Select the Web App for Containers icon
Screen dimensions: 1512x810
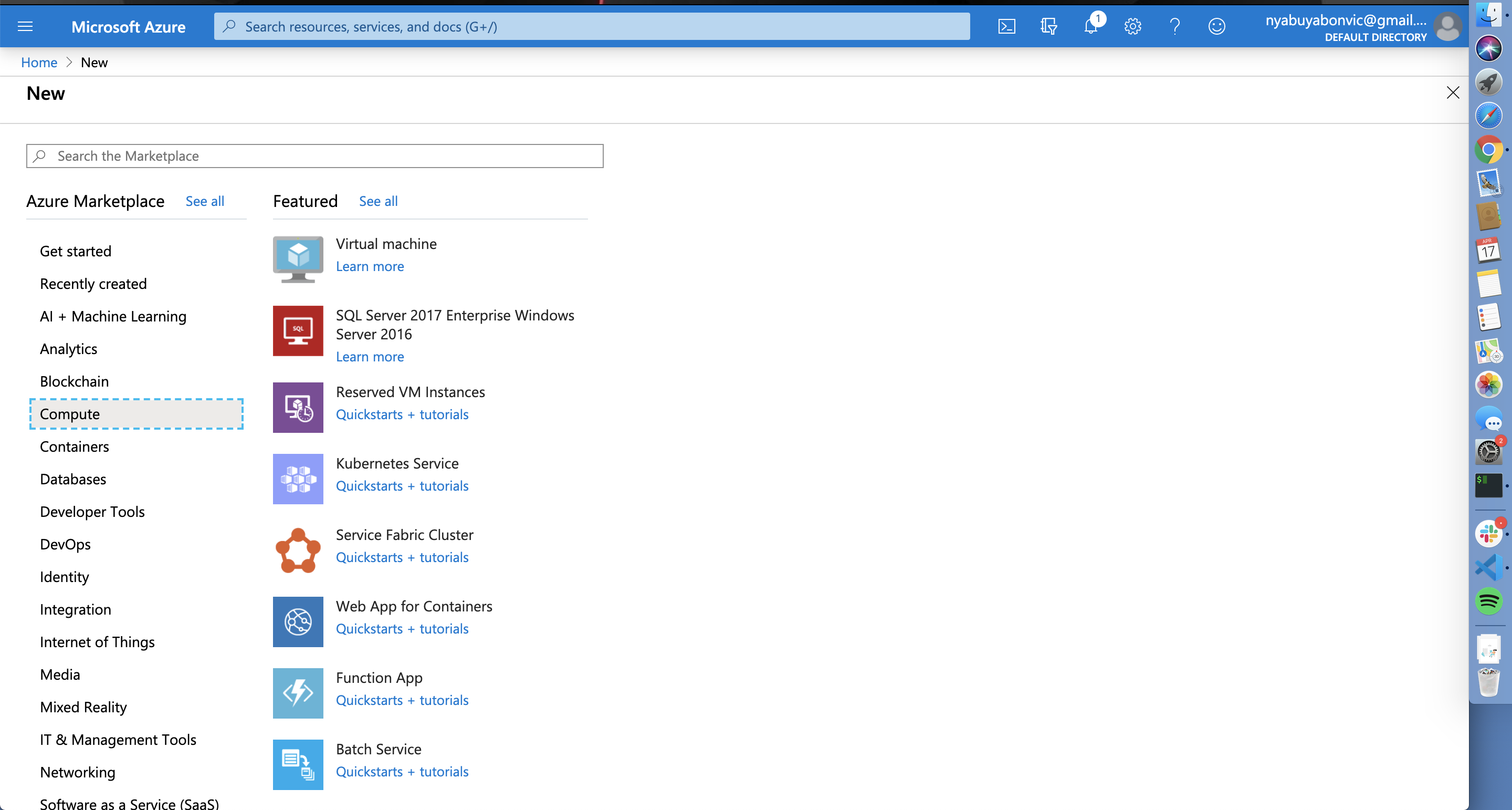[x=298, y=622]
